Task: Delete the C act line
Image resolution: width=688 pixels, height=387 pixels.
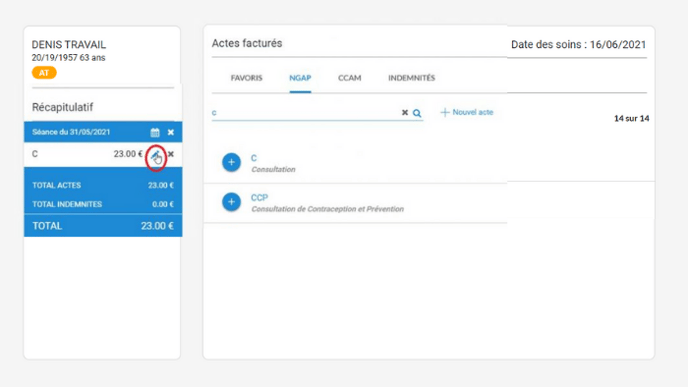Action: pos(171,154)
